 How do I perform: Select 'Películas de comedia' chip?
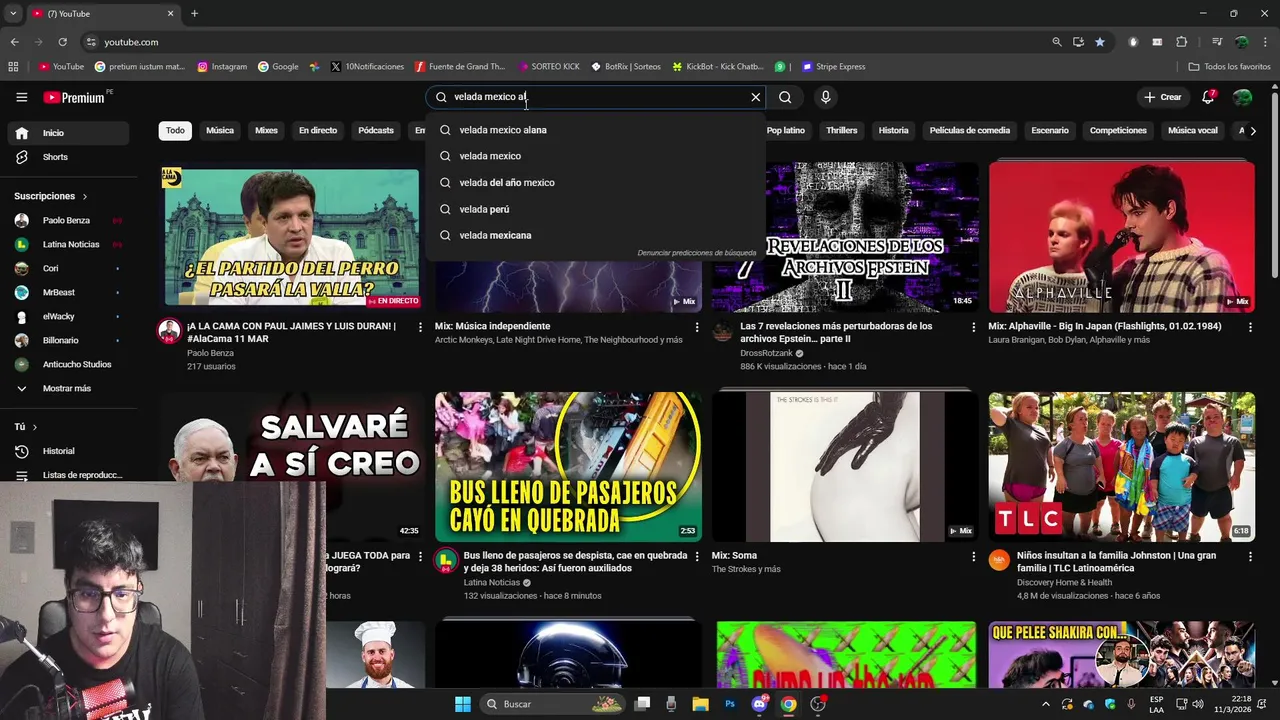pyautogui.click(x=970, y=130)
